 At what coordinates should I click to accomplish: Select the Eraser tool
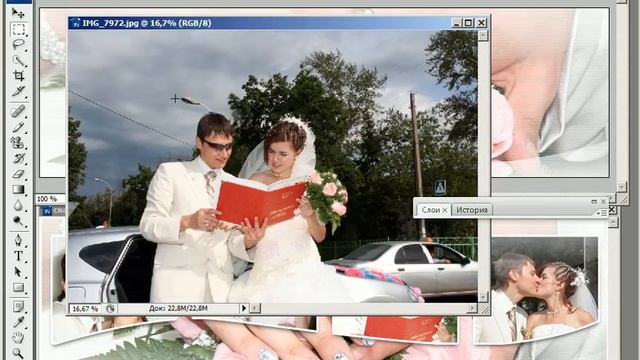pyautogui.click(x=18, y=174)
